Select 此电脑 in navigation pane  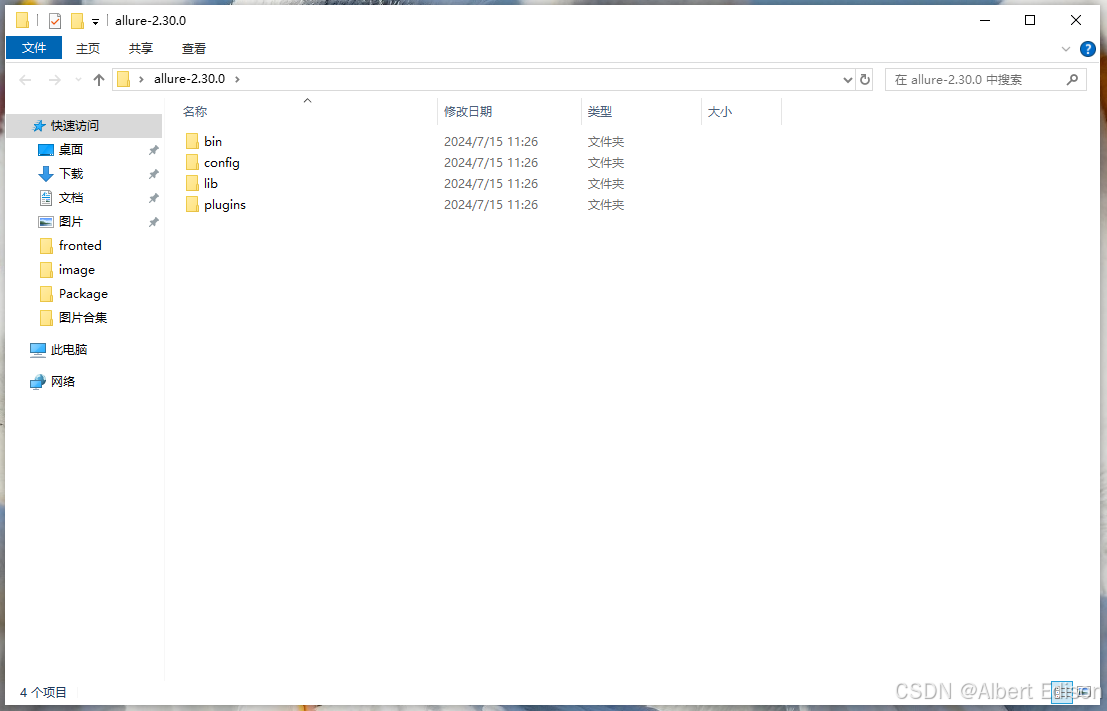pos(69,349)
